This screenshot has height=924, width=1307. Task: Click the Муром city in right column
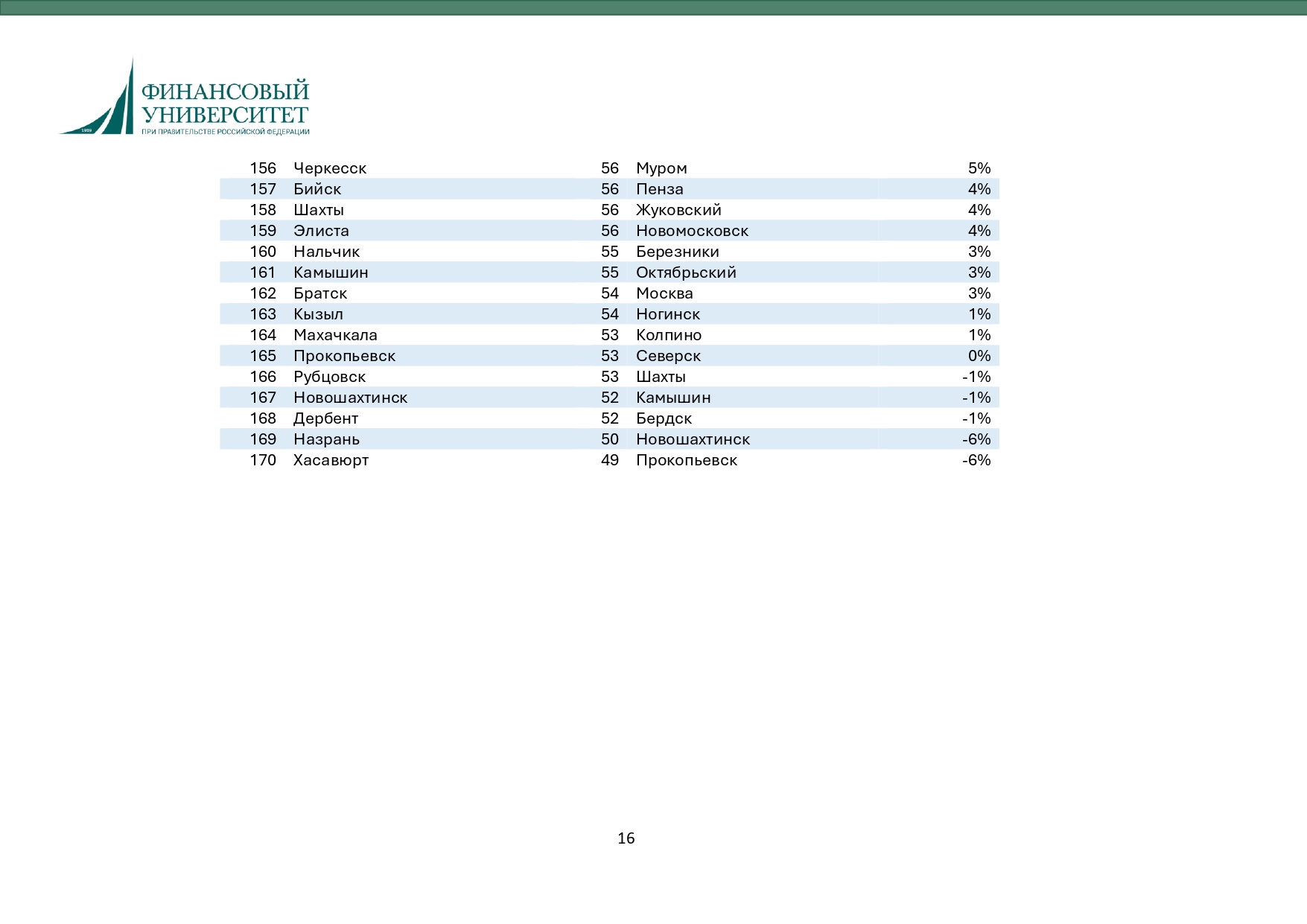click(x=661, y=168)
